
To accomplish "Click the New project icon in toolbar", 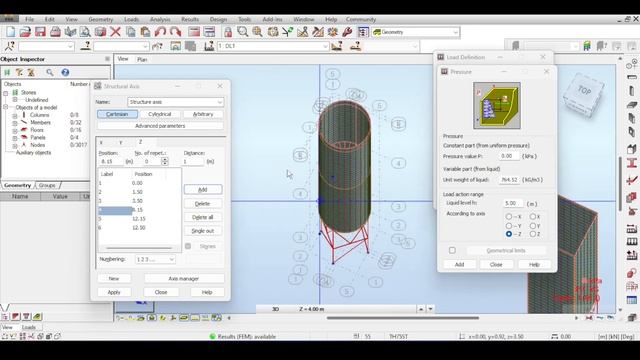I will pyautogui.click(x=11, y=32).
